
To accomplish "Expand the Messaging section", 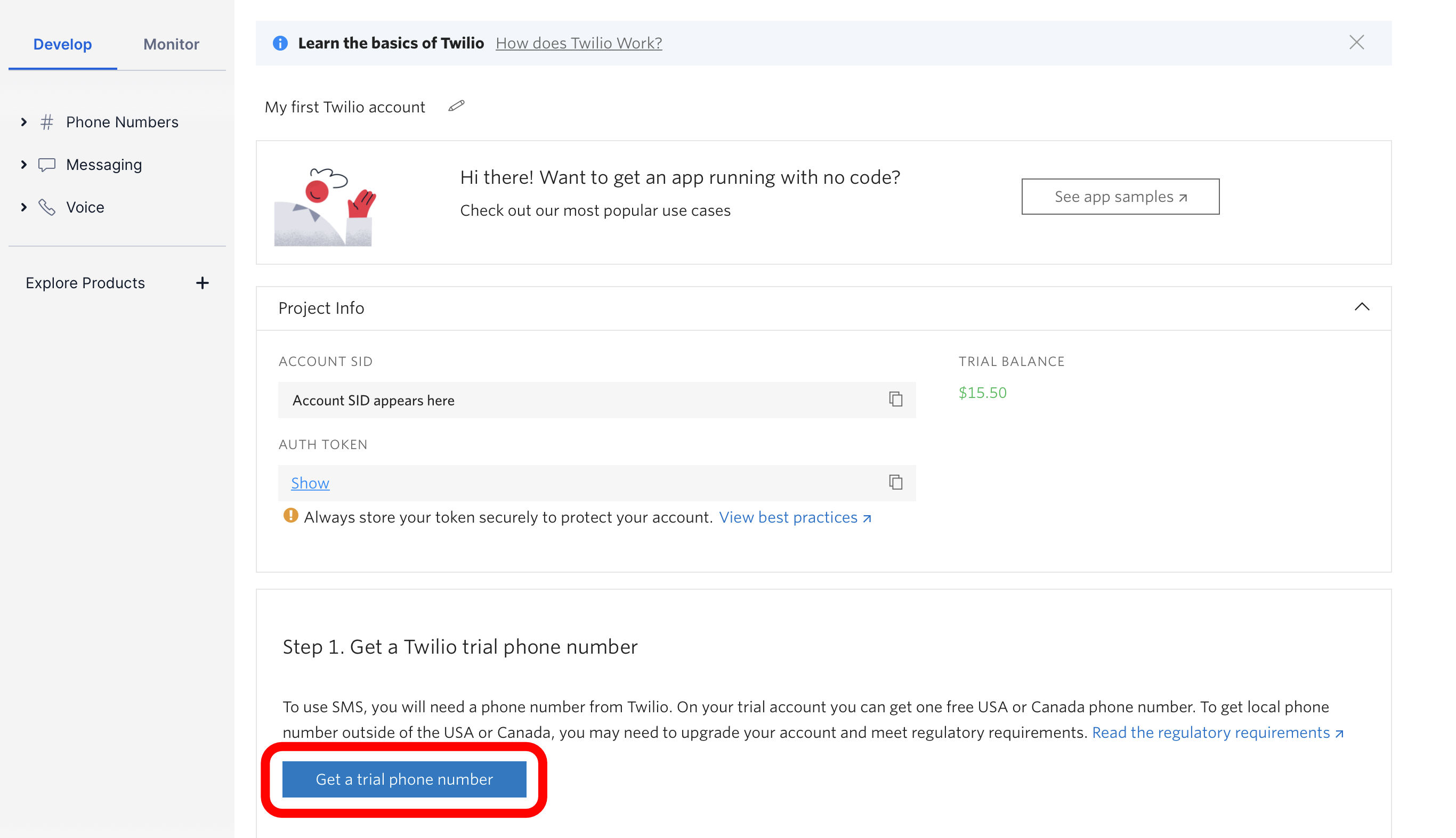I will point(23,164).
